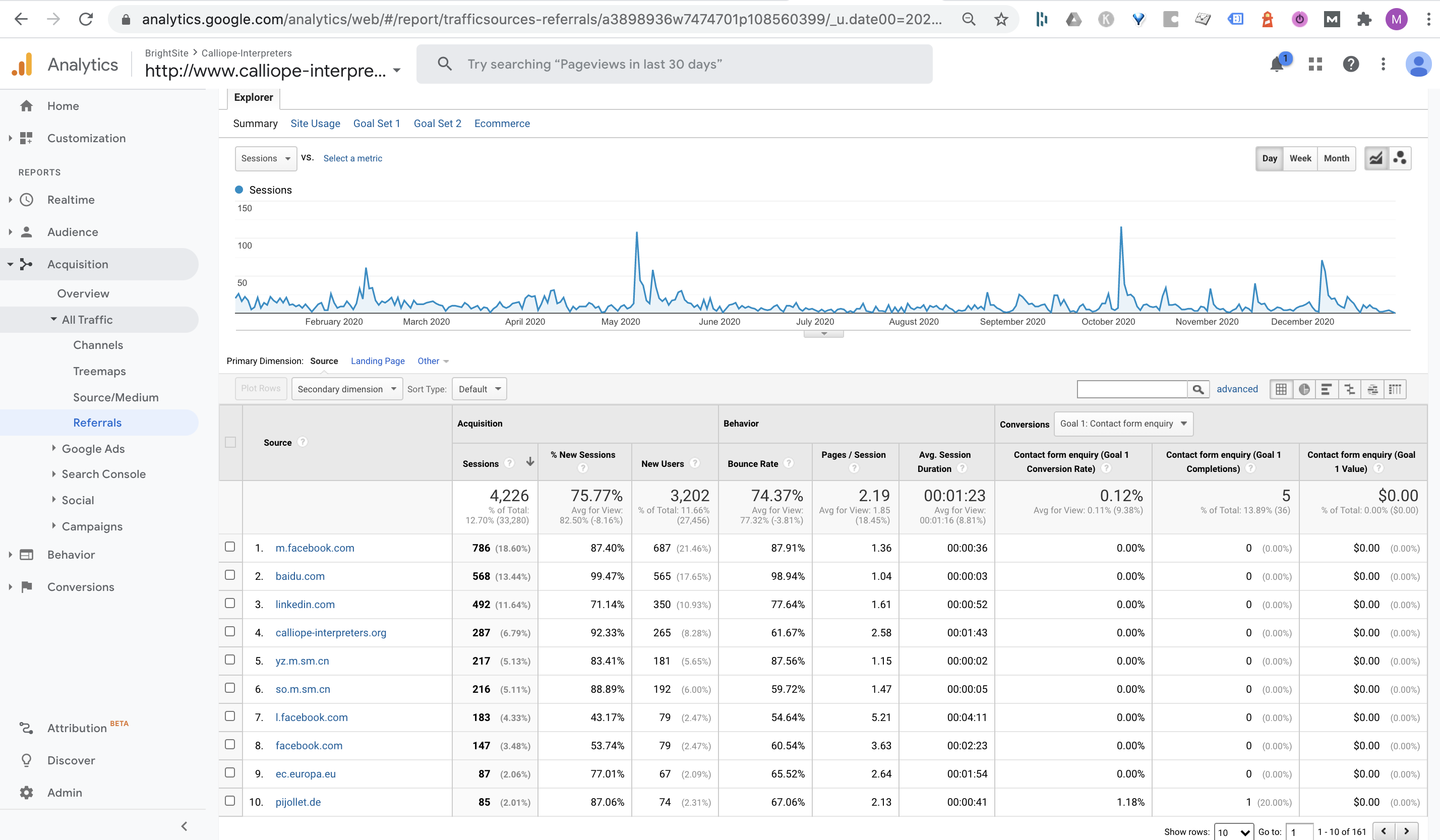
Task: Click the table filter search field
Action: click(1131, 389)
